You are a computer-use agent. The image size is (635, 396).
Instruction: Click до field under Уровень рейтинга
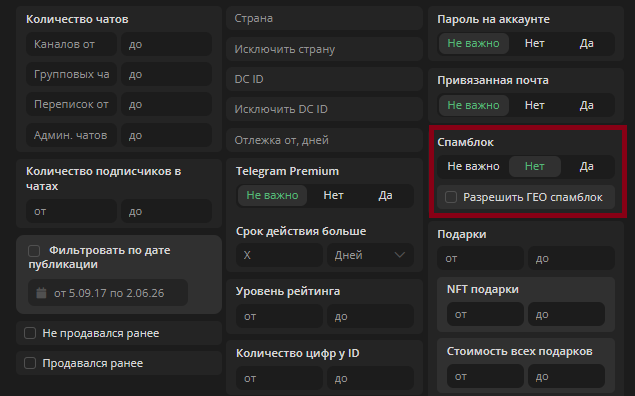click(x=370, y=316)
